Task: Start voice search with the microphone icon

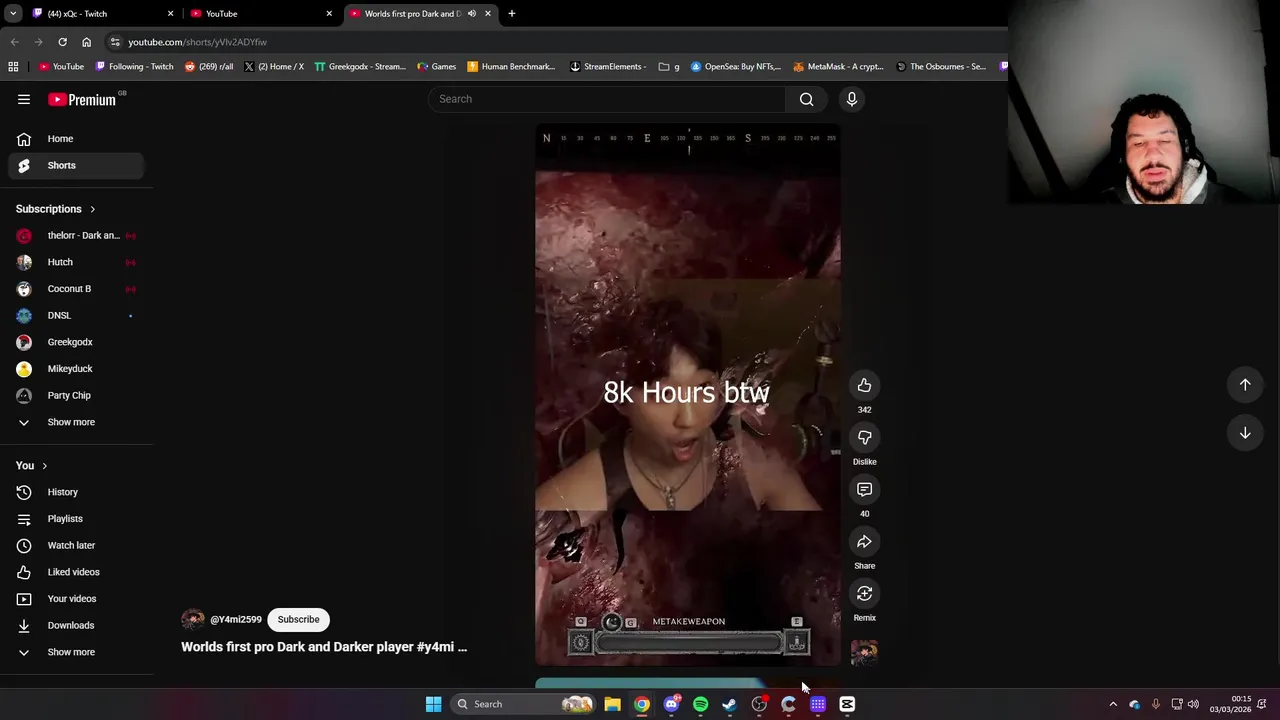Action: point(852,99)
